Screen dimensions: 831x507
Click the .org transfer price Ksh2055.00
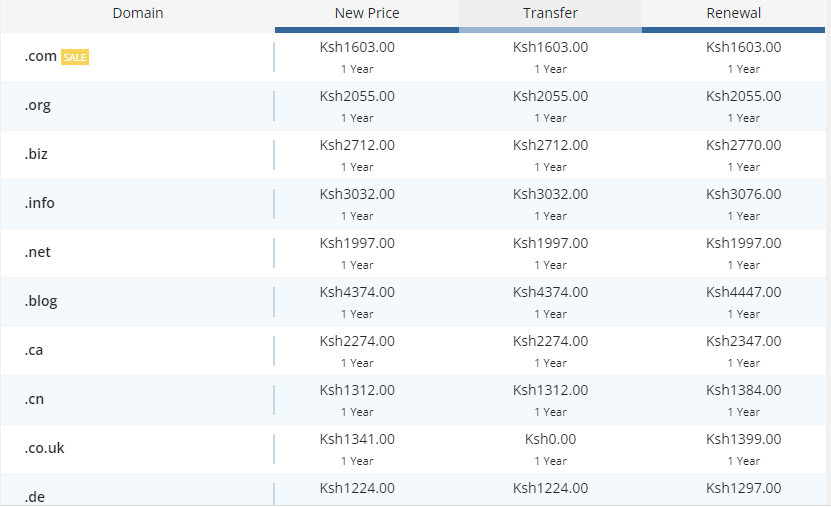click(x=550, y=96)
